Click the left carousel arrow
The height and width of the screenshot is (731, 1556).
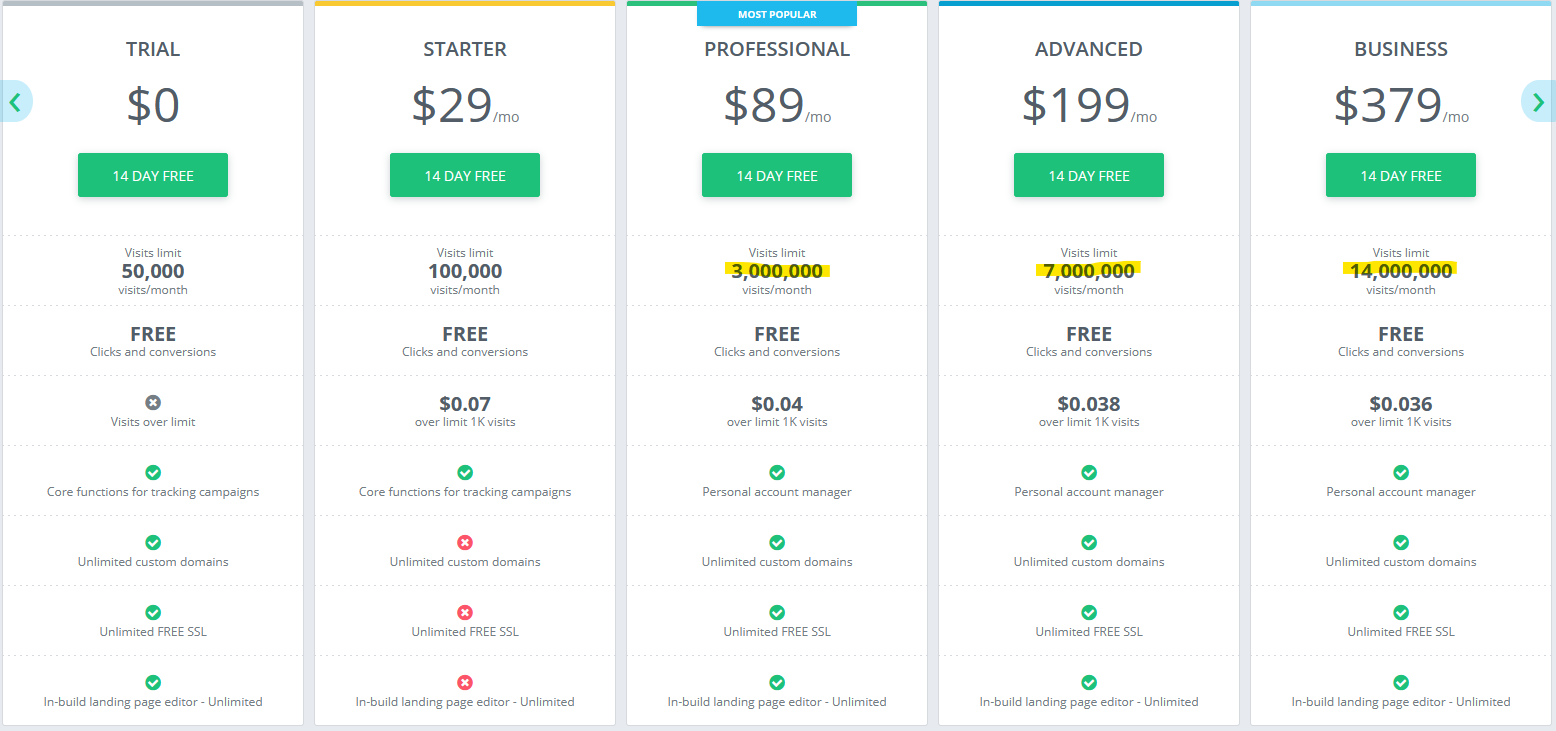[x=15, y=101]
